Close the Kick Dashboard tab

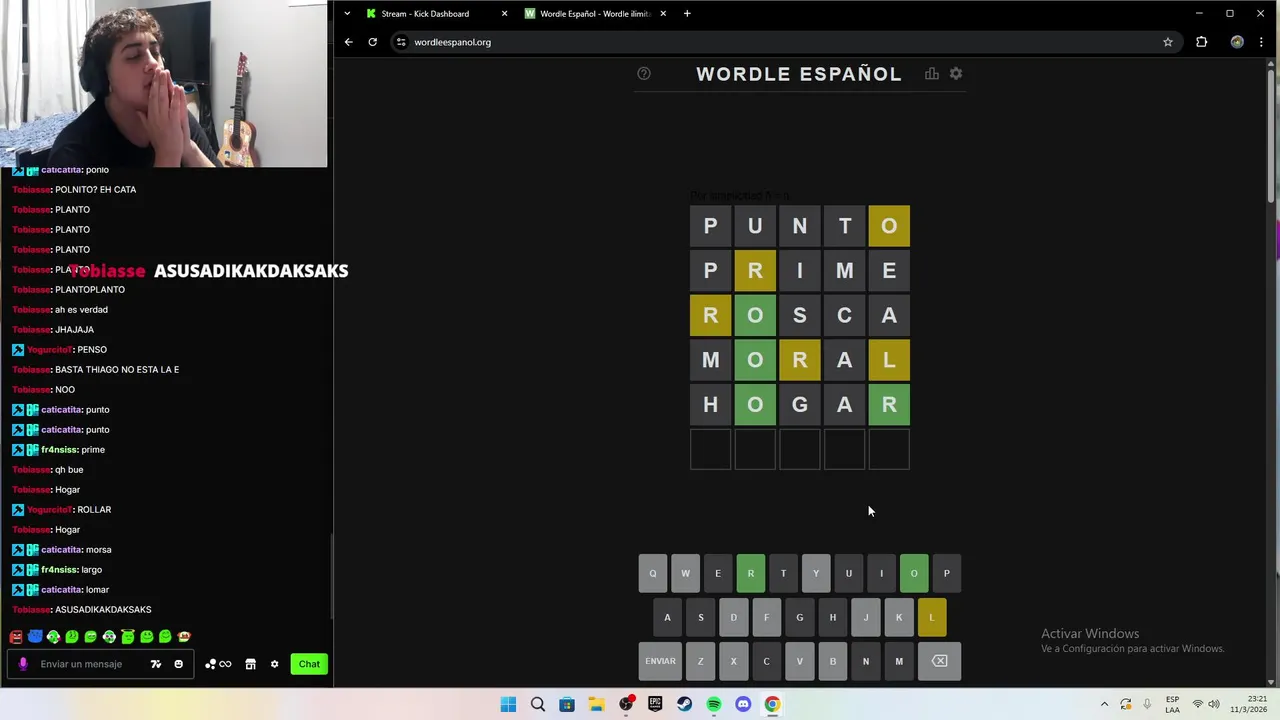(504, 14)
